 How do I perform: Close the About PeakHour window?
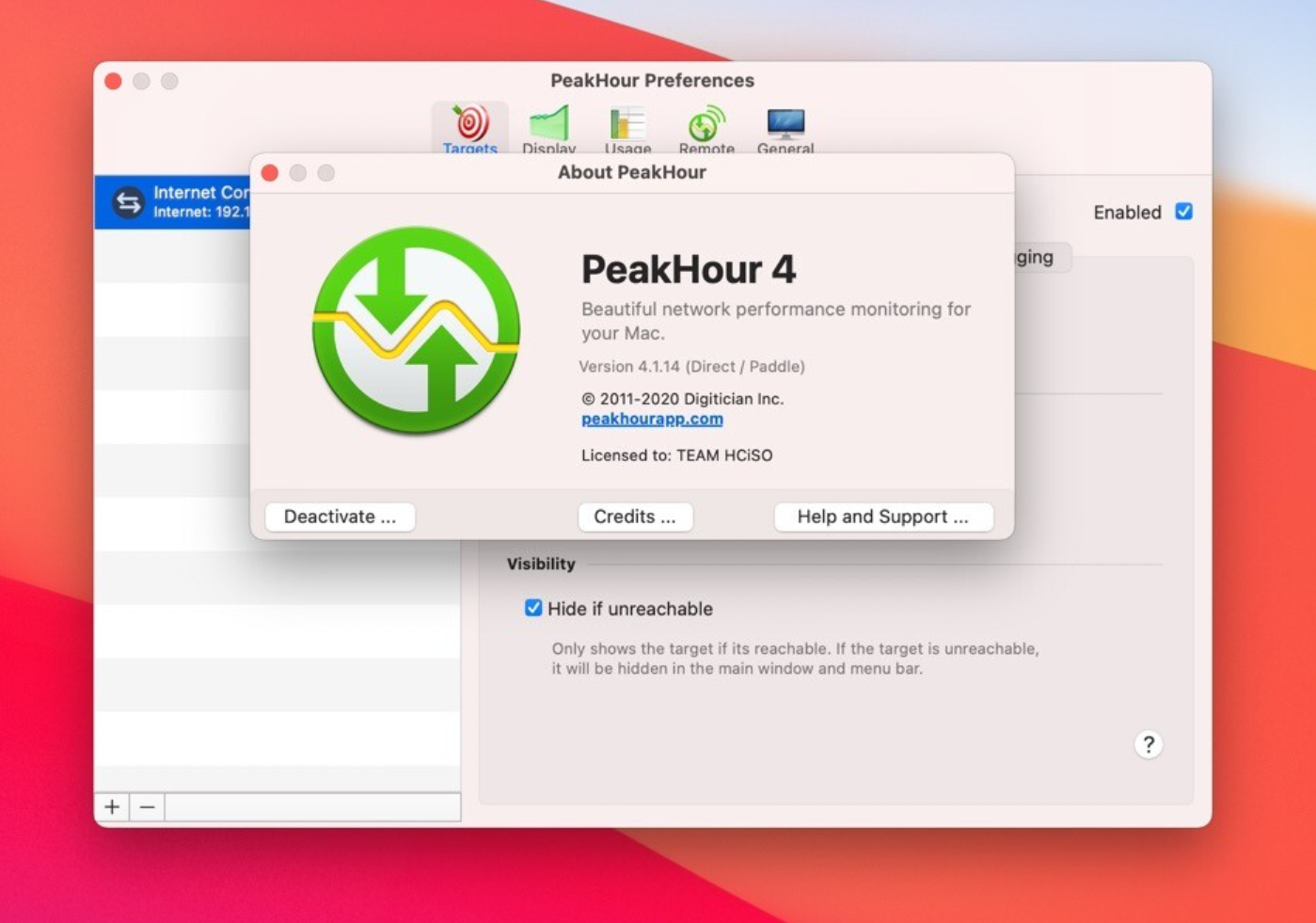click(x=270, y=173)
